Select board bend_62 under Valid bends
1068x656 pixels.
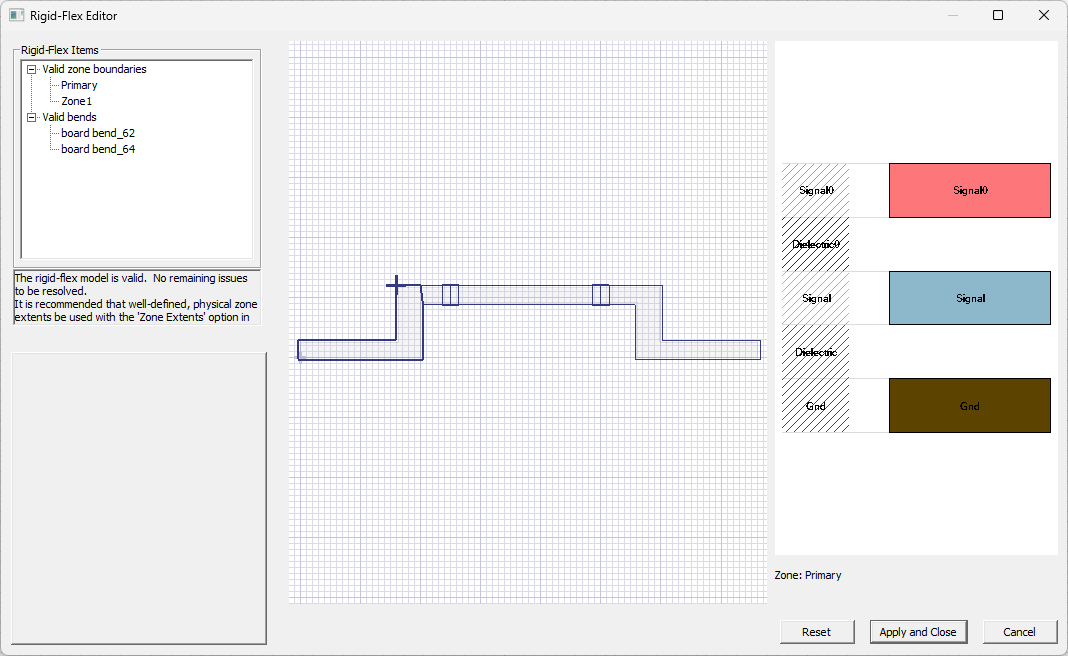pyautogui.click(x=97, y=132)
